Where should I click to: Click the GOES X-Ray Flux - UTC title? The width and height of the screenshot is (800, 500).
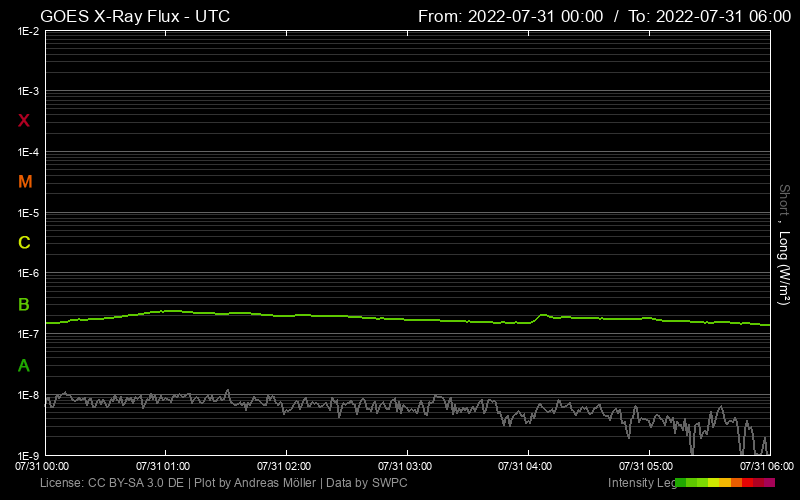[x=135, y=16]
